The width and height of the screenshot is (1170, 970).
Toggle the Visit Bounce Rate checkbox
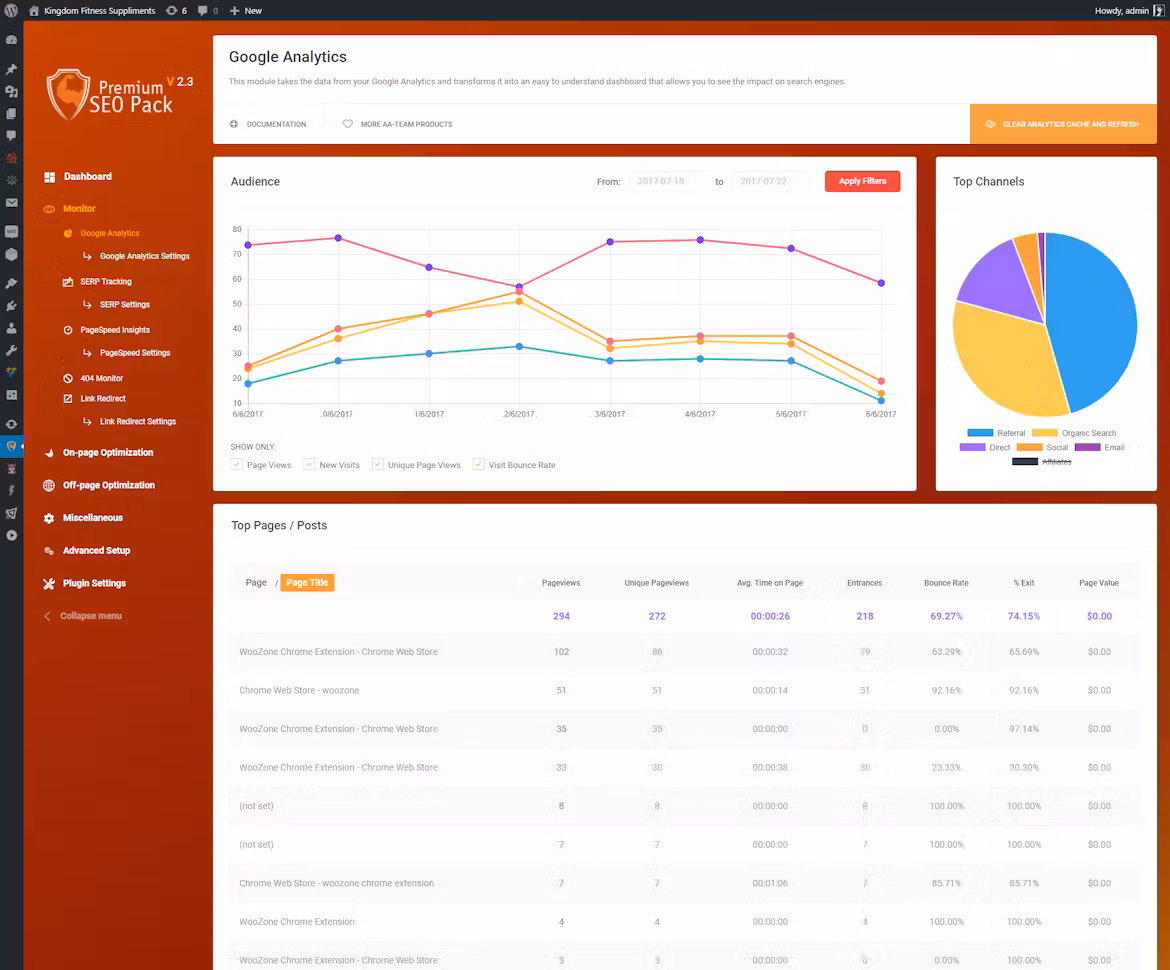pos(478,464)
